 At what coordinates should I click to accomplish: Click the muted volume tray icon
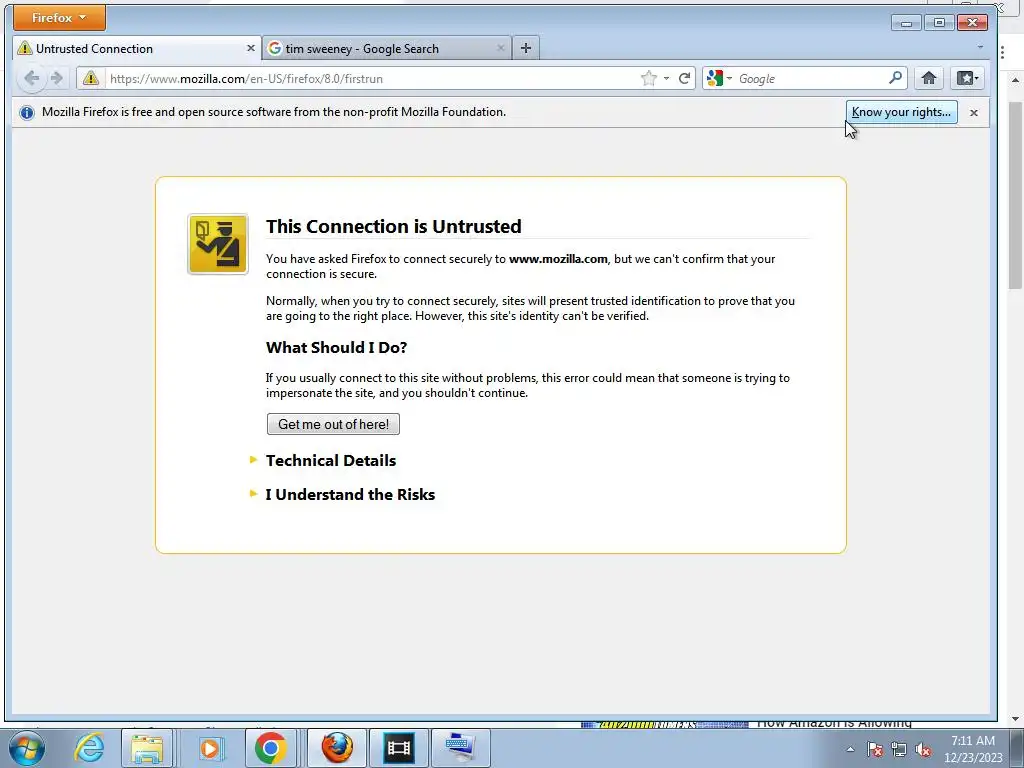point(923,750)
